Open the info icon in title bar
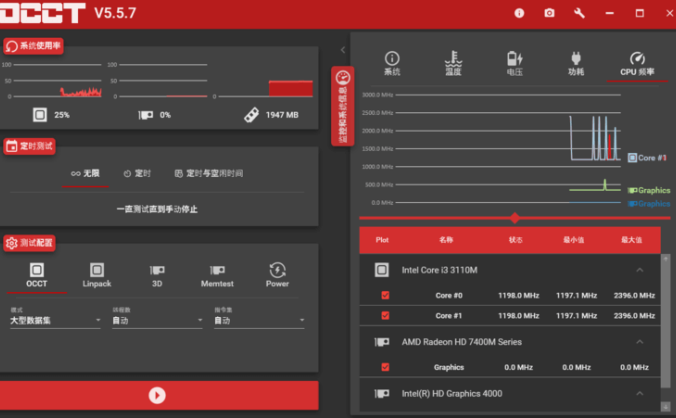Viewport: 676px width, 418px height. coord(519,13)
